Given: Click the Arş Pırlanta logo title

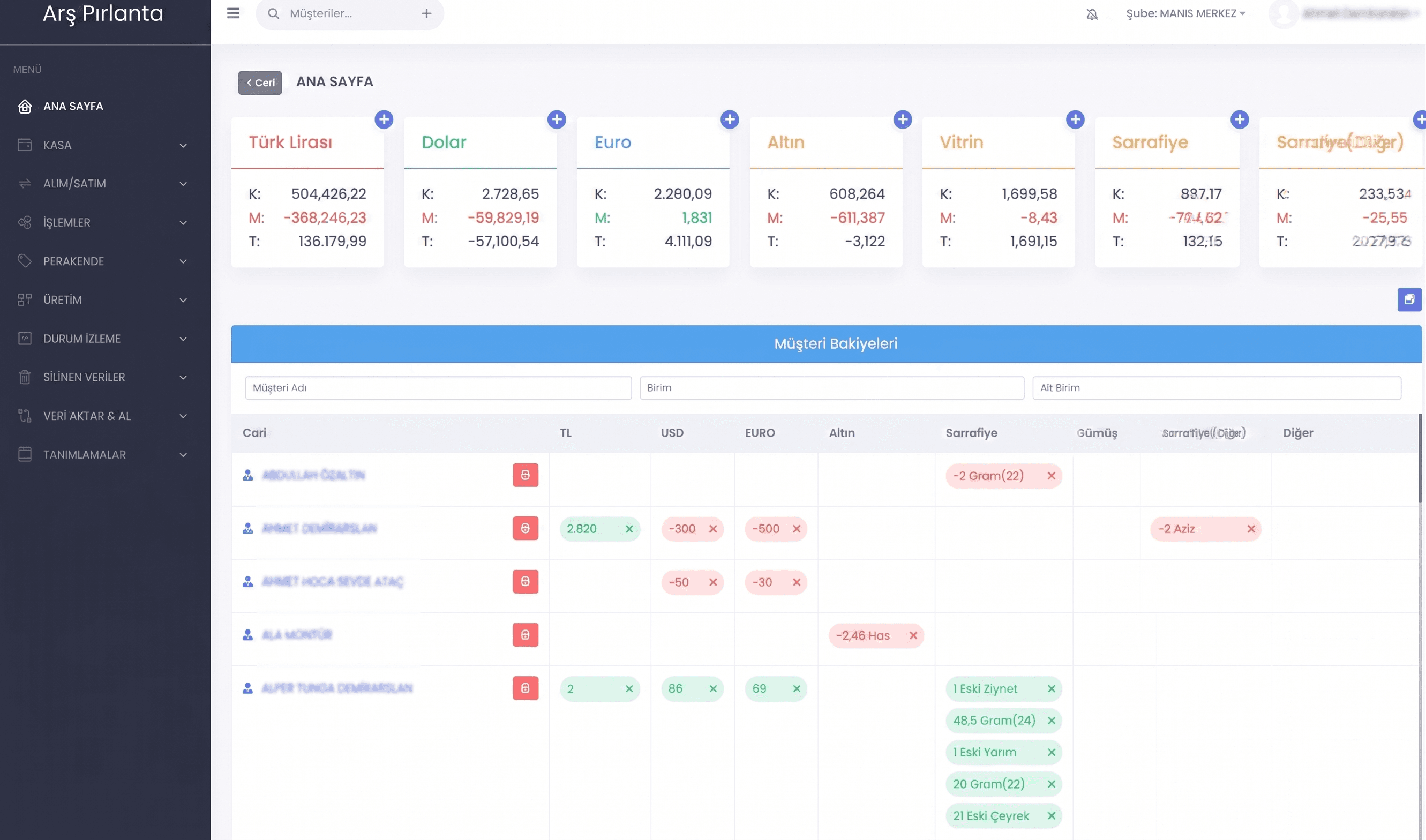Looking at the screenshot, I should click(103, 13).
